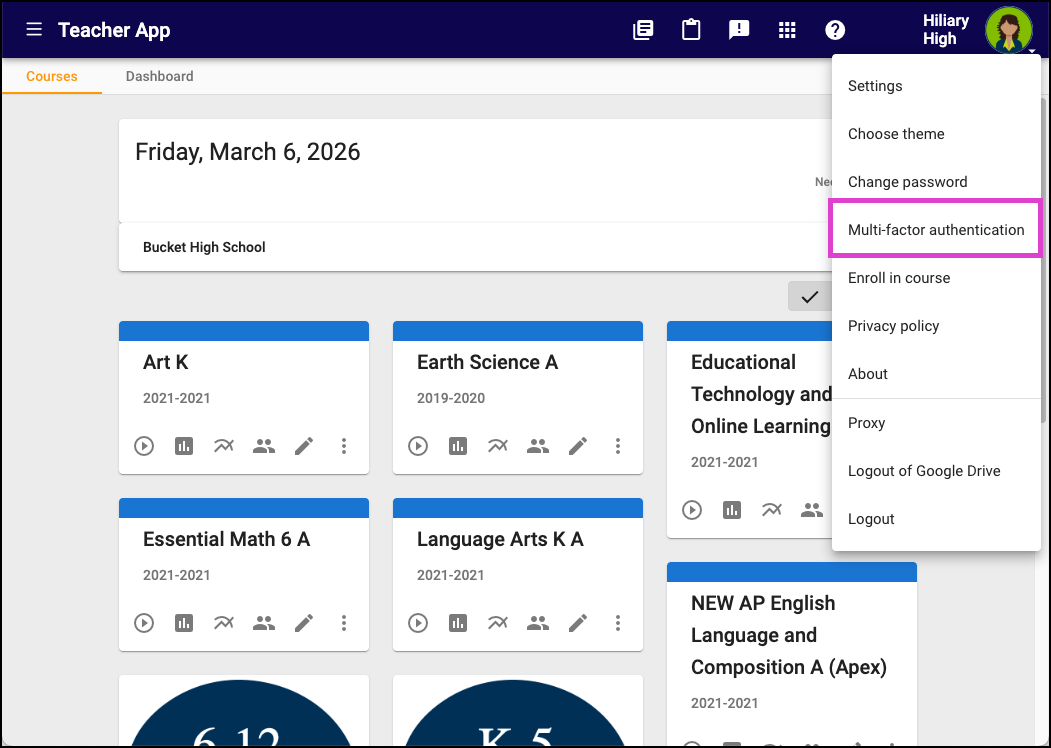Select Choose theme from the menu
Viewport: 1051px width, 748px height.
click(936, 134)
